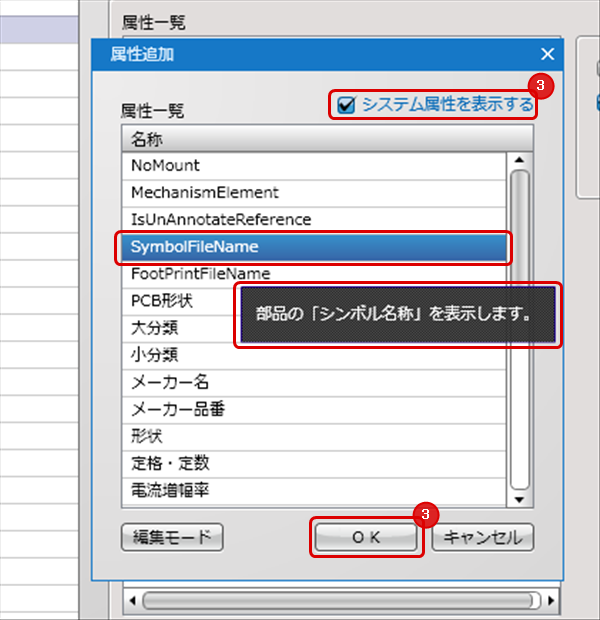Select the 小分類 list entry

point(154,354)
